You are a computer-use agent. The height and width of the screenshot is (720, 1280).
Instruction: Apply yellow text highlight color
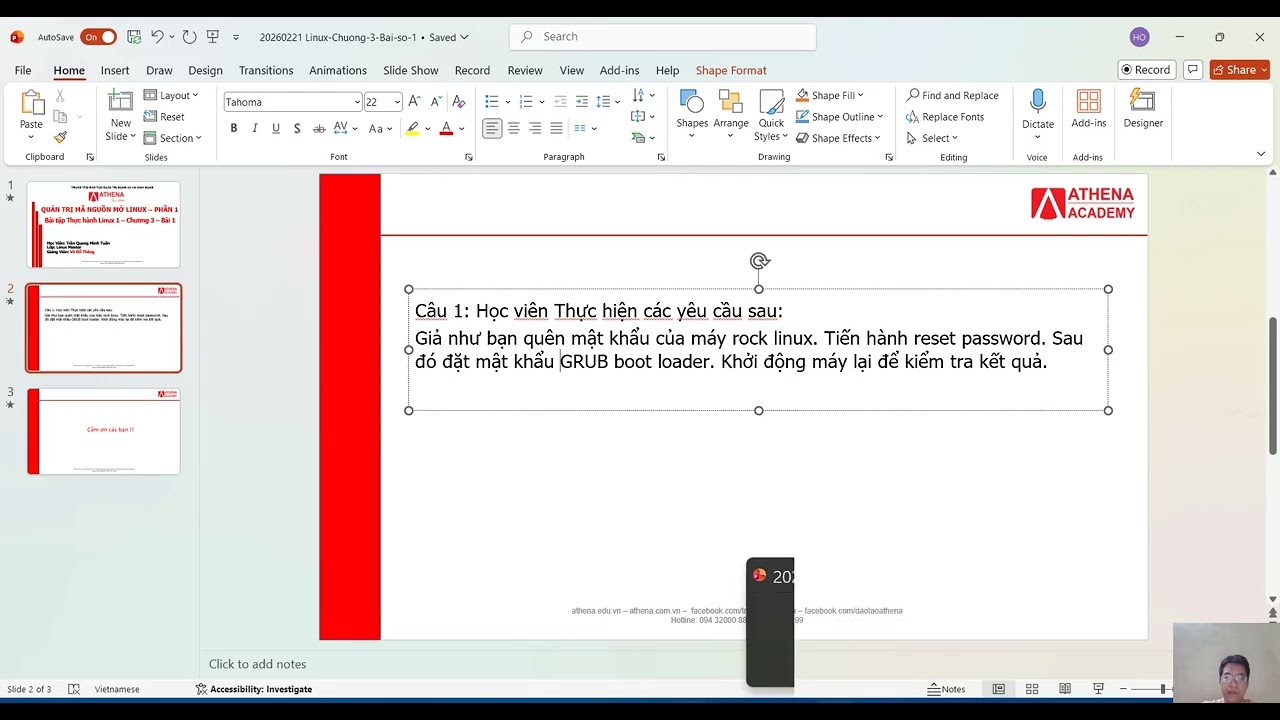coord(412,128)
